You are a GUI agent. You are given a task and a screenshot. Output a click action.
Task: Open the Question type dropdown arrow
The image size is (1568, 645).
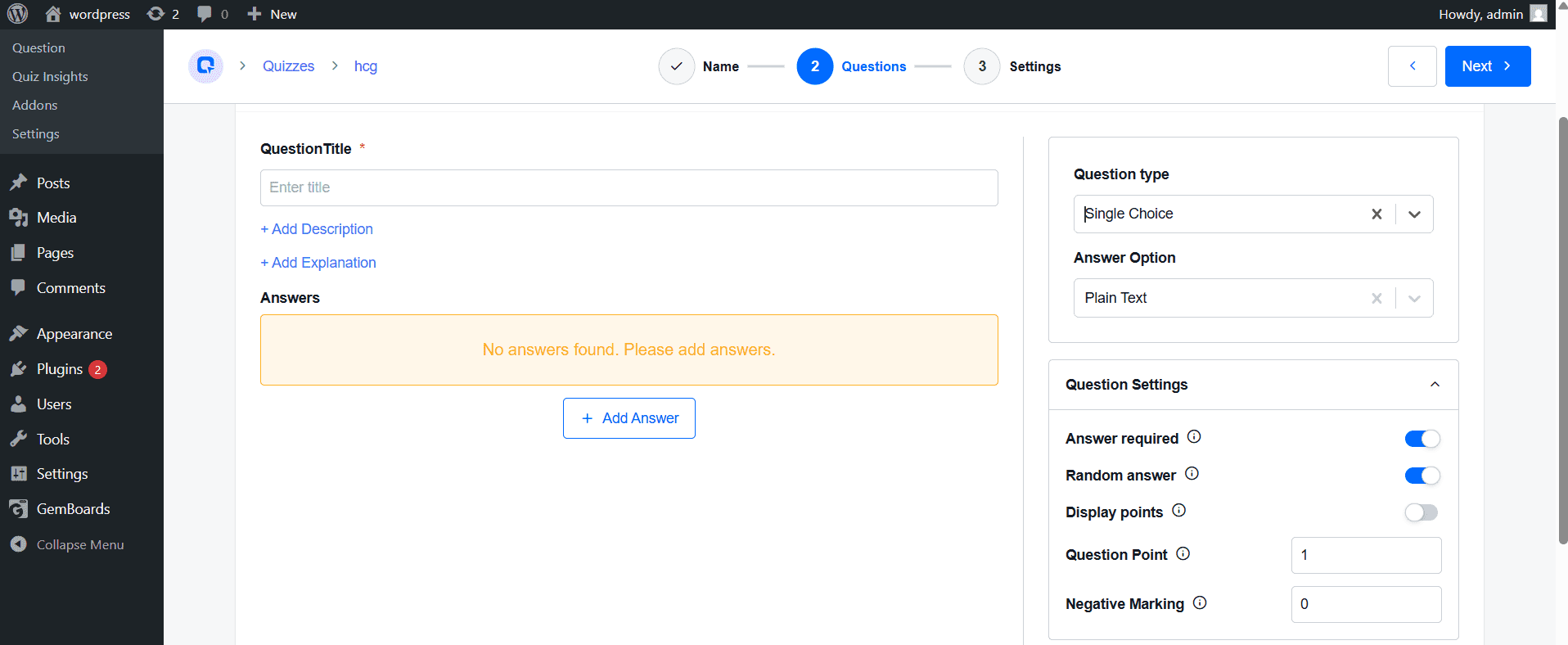click(x=1414, y=214)
